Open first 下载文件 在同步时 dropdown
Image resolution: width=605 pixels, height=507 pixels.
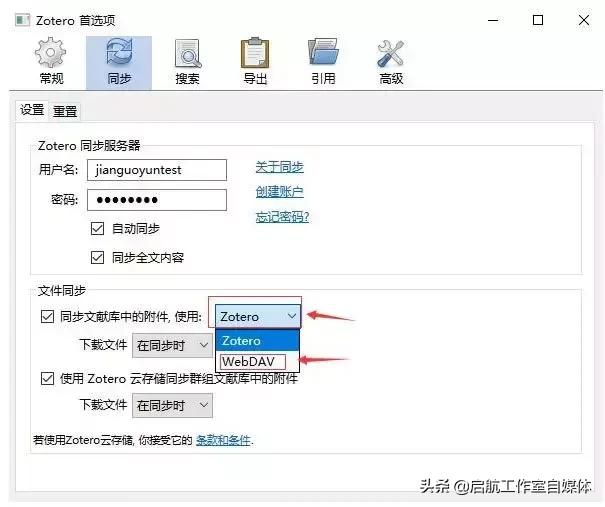click(172, 346)
